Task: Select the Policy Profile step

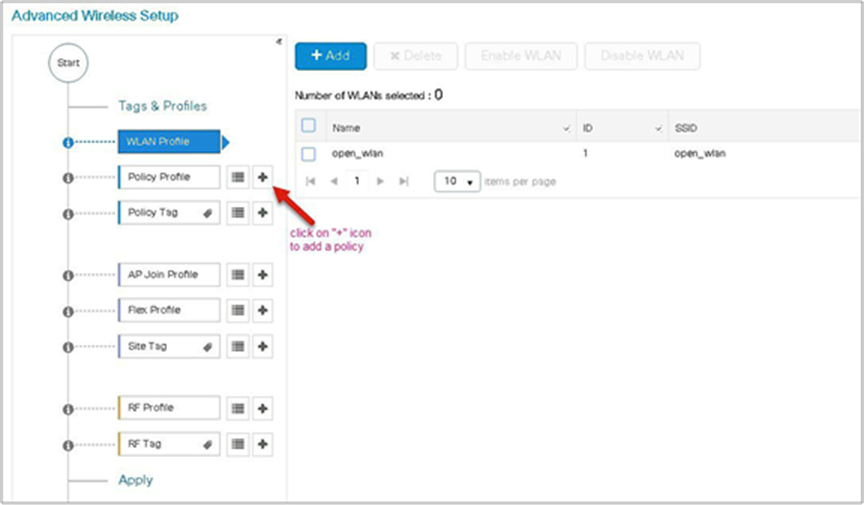Action: (169, 177)
